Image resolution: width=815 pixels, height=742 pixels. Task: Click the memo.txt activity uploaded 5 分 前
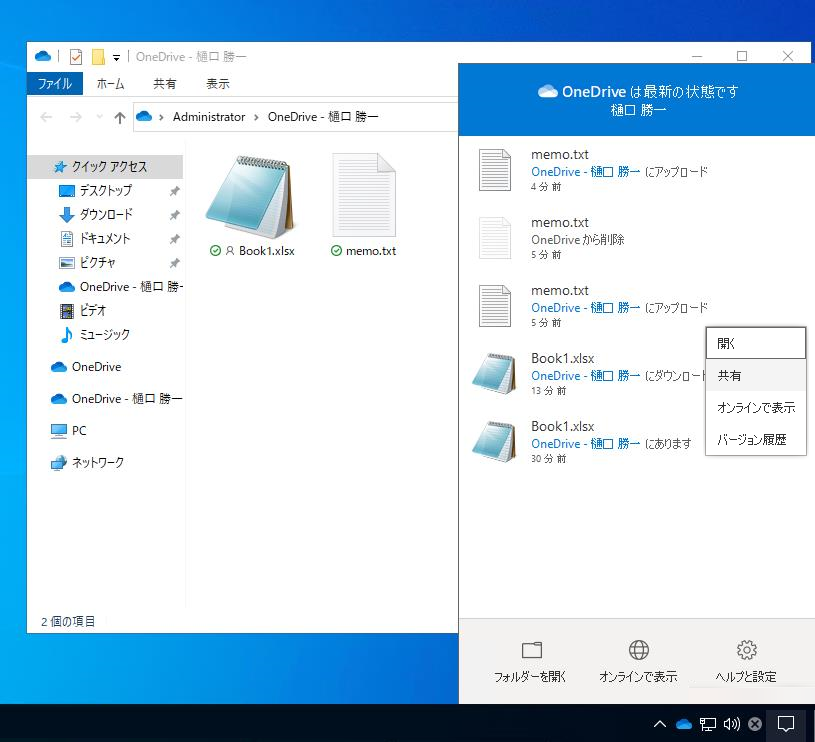click(637, 306)
